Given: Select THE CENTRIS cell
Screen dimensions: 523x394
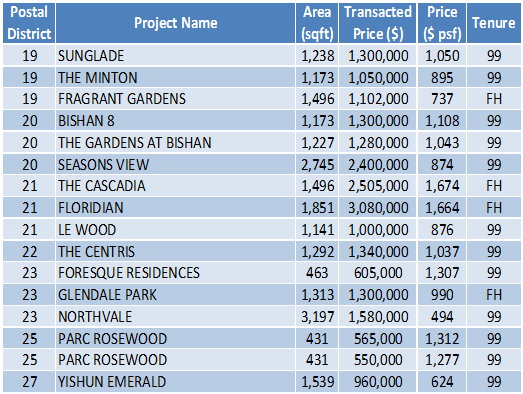Looking at the screenshot, I should 175,251.
